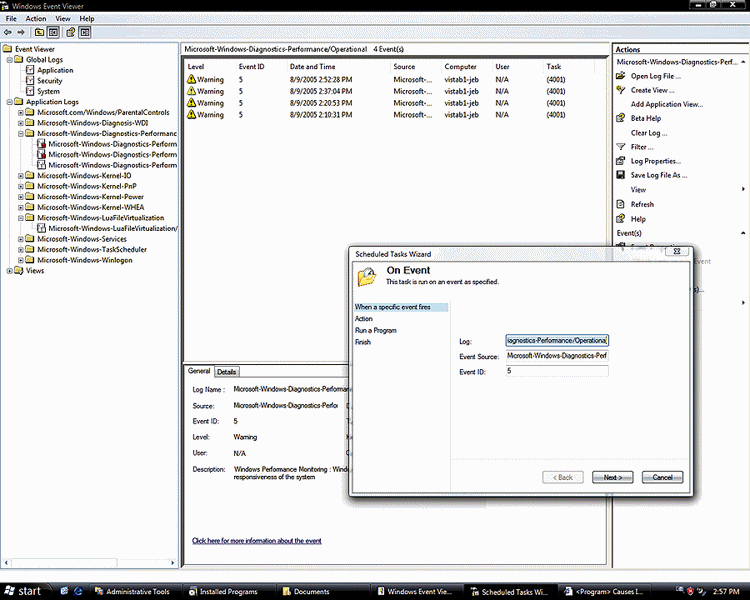The image size is (750, 600).
Task: Open the Help menu
Action: pyautogui.click(x=87, y=19)
